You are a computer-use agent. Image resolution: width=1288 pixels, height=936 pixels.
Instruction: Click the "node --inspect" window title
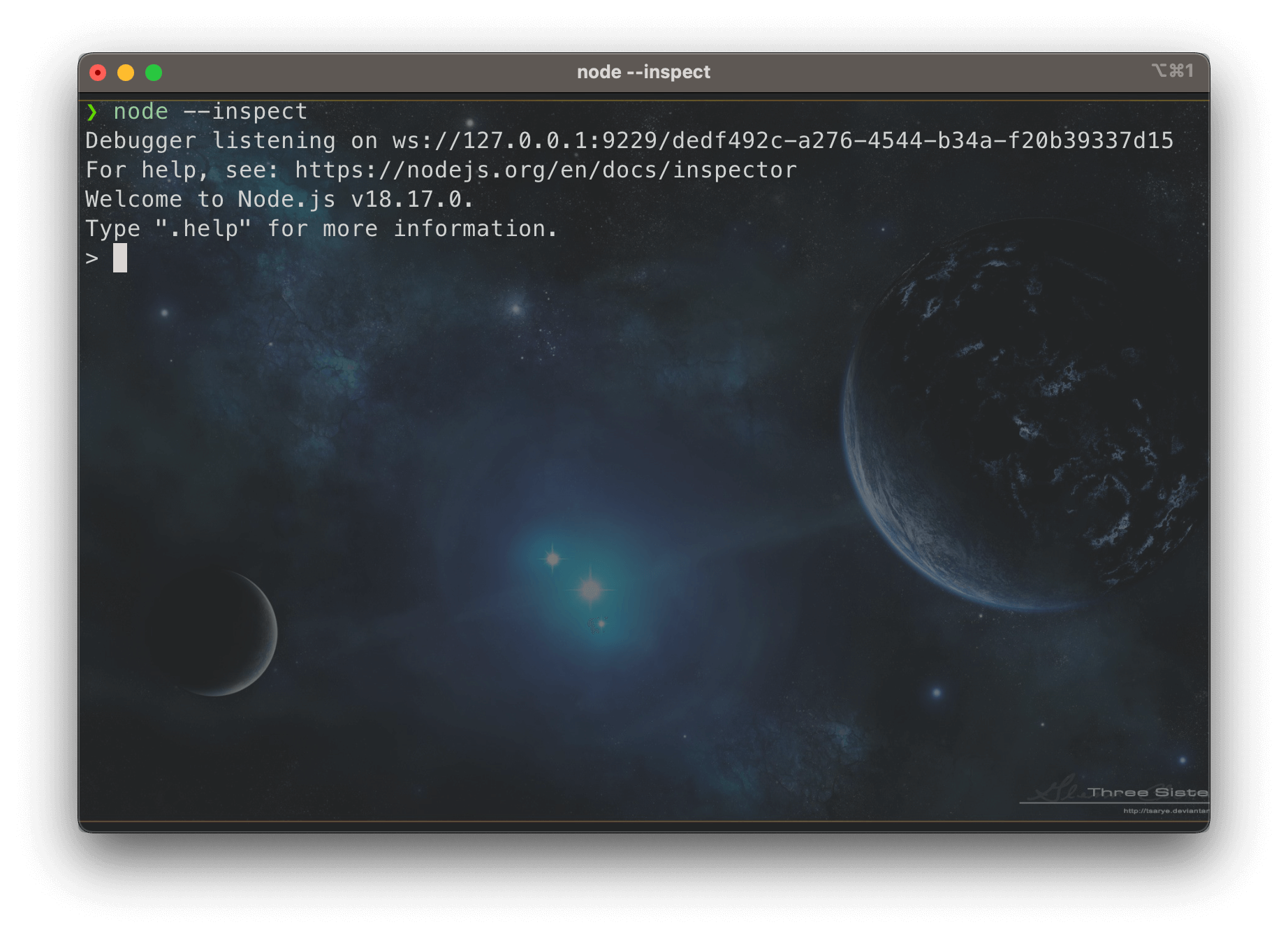pyautogui.click(x=643, y=72)
